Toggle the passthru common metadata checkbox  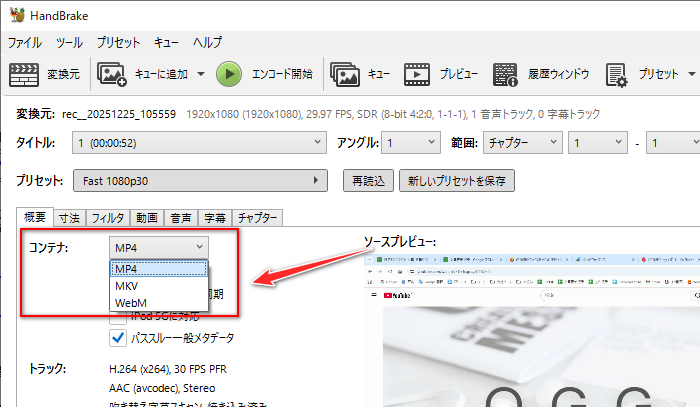(x=118, y=338)
